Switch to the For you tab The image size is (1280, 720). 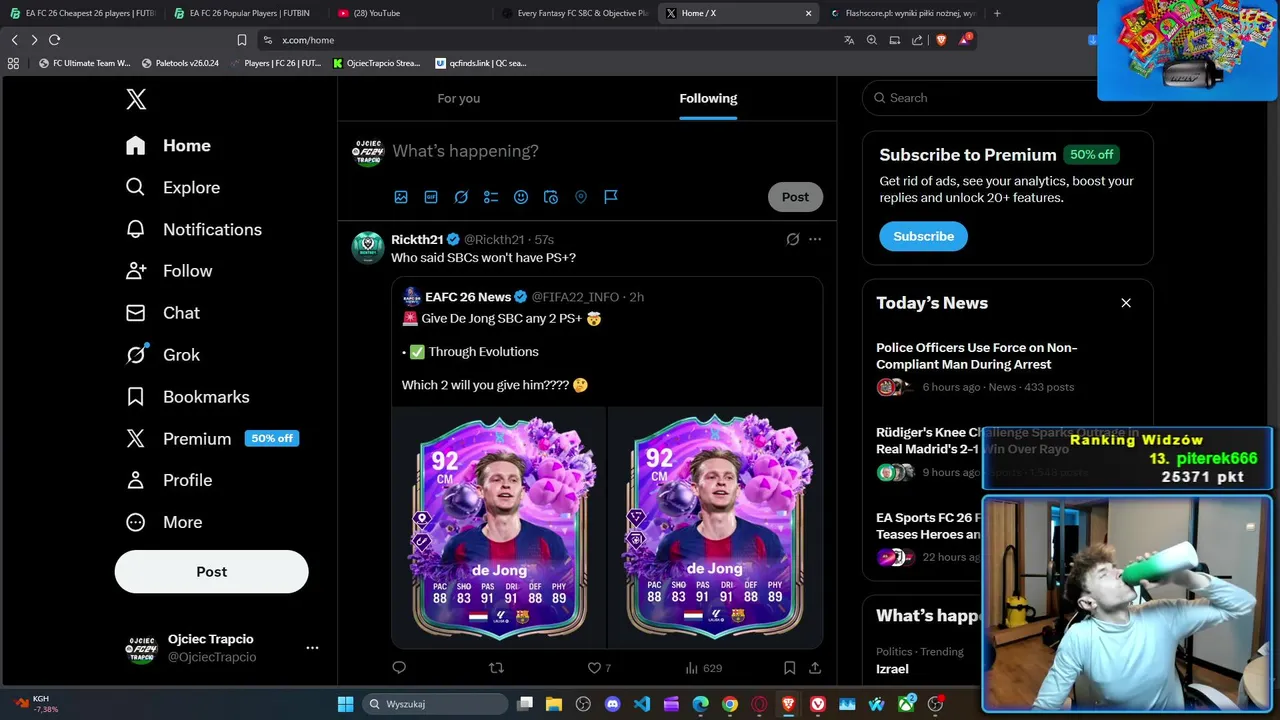tap(459, 98)
